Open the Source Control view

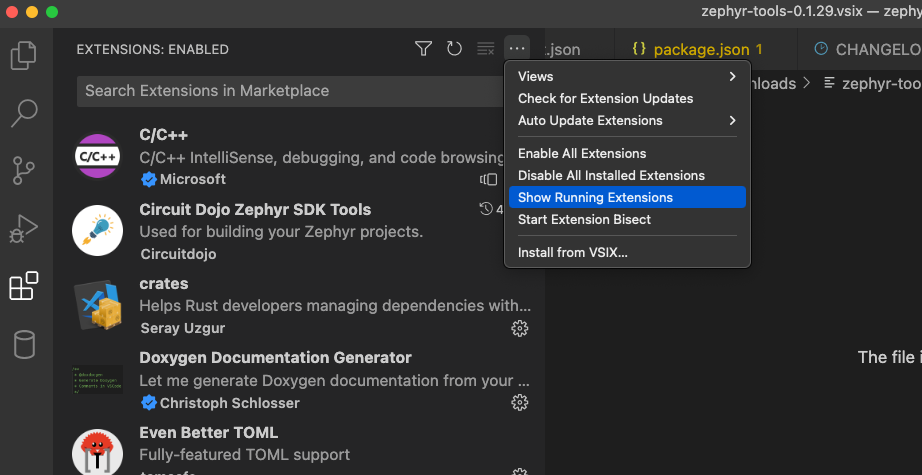[24, 170]
